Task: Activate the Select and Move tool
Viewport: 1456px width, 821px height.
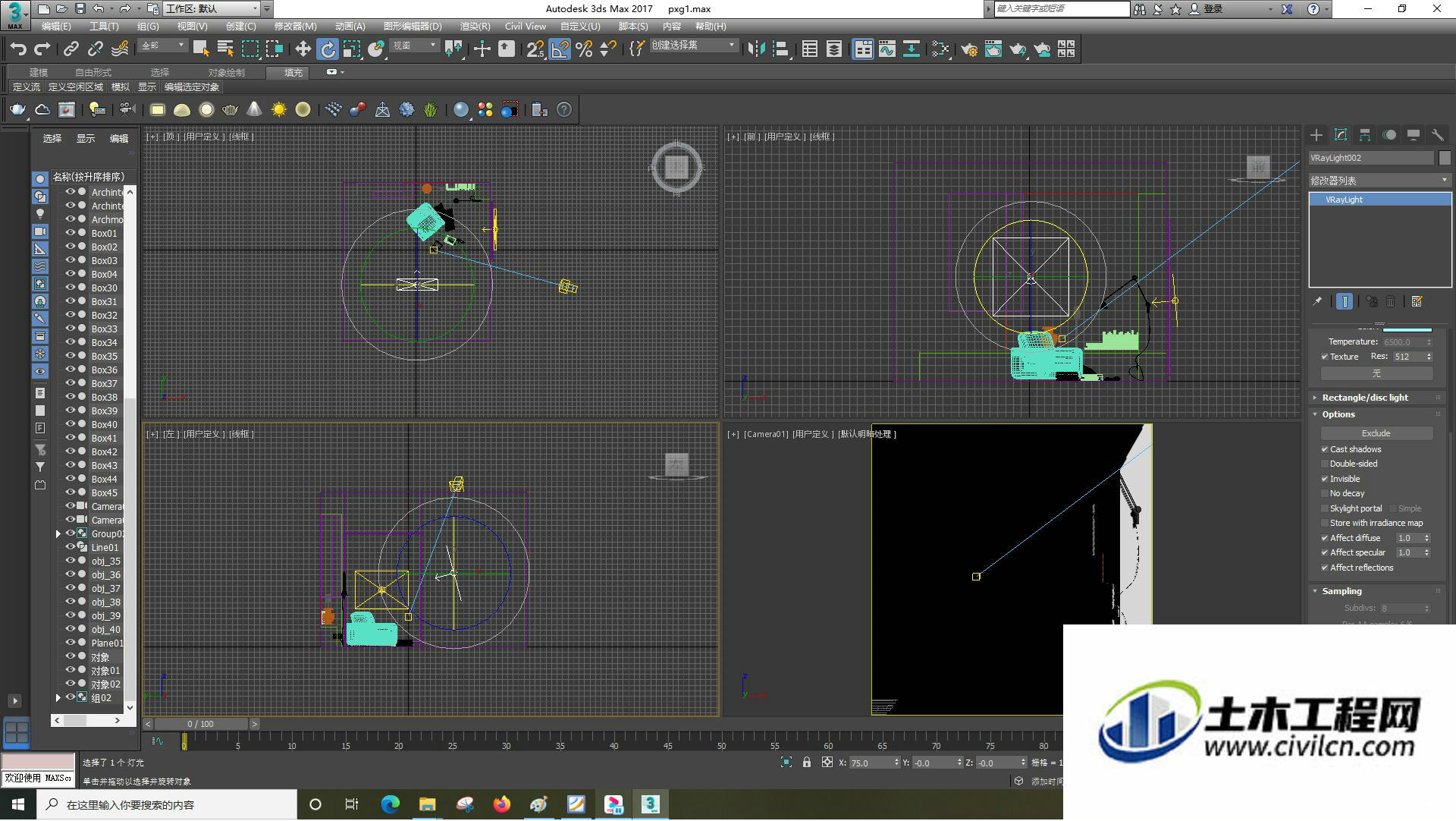Action: pos(303,49)
